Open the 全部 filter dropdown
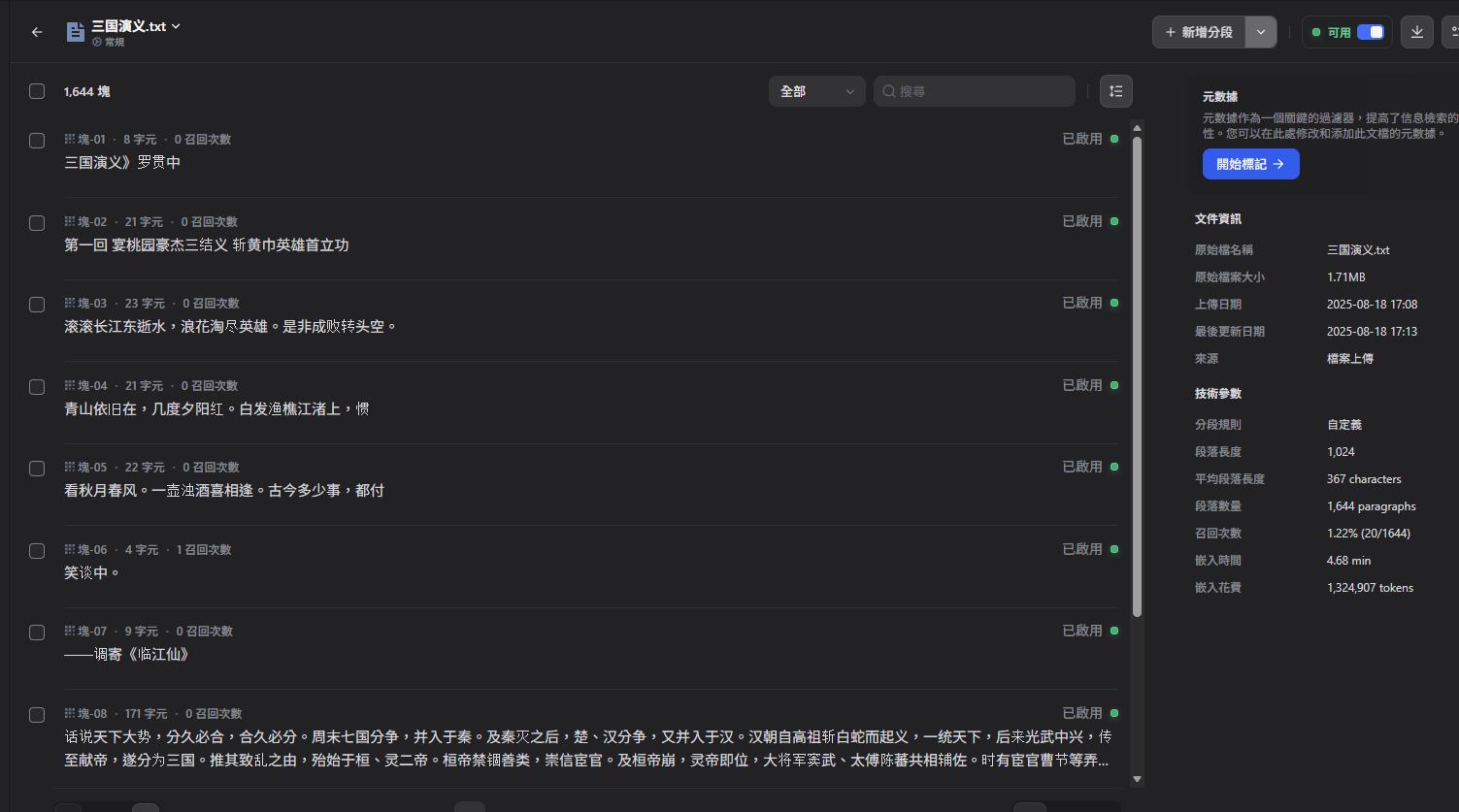The width and height of the screenshot is (1459, 812). coord(816,90)
